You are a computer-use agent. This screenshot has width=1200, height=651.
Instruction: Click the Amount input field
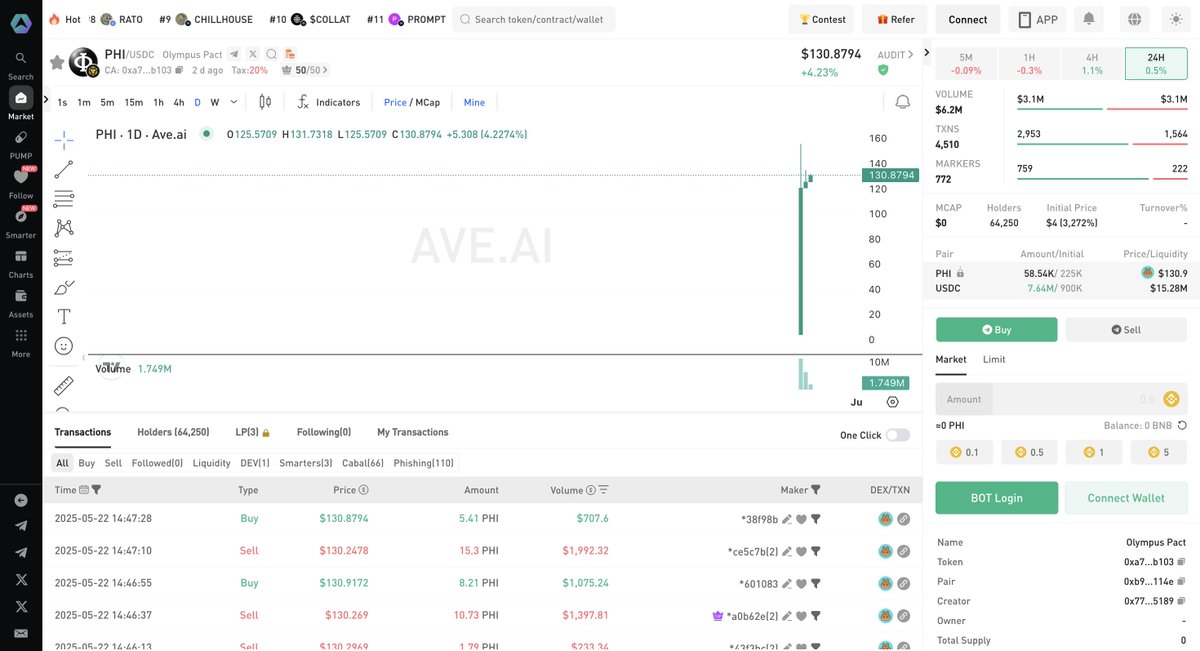[x=1060, y=399]
